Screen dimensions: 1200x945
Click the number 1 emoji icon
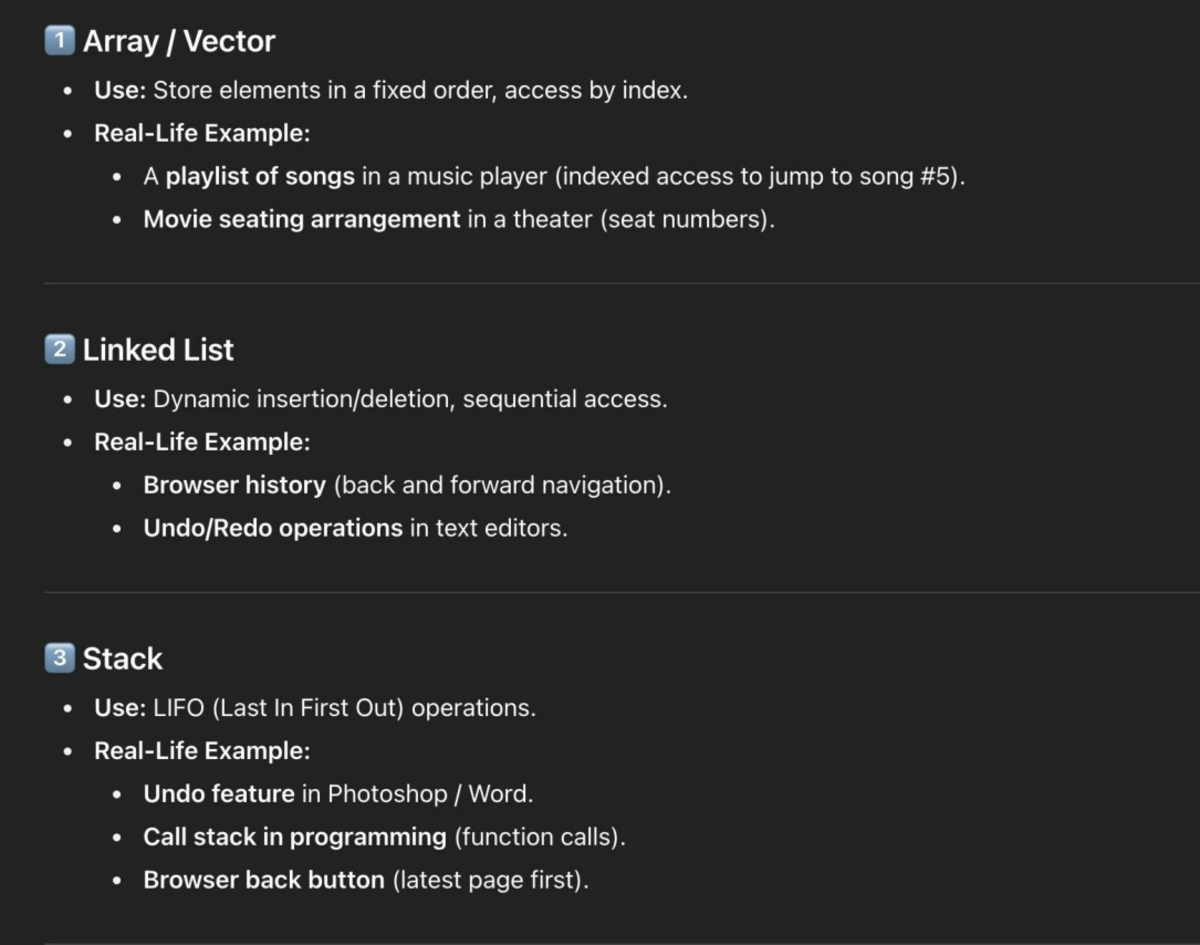click(60, 41)
